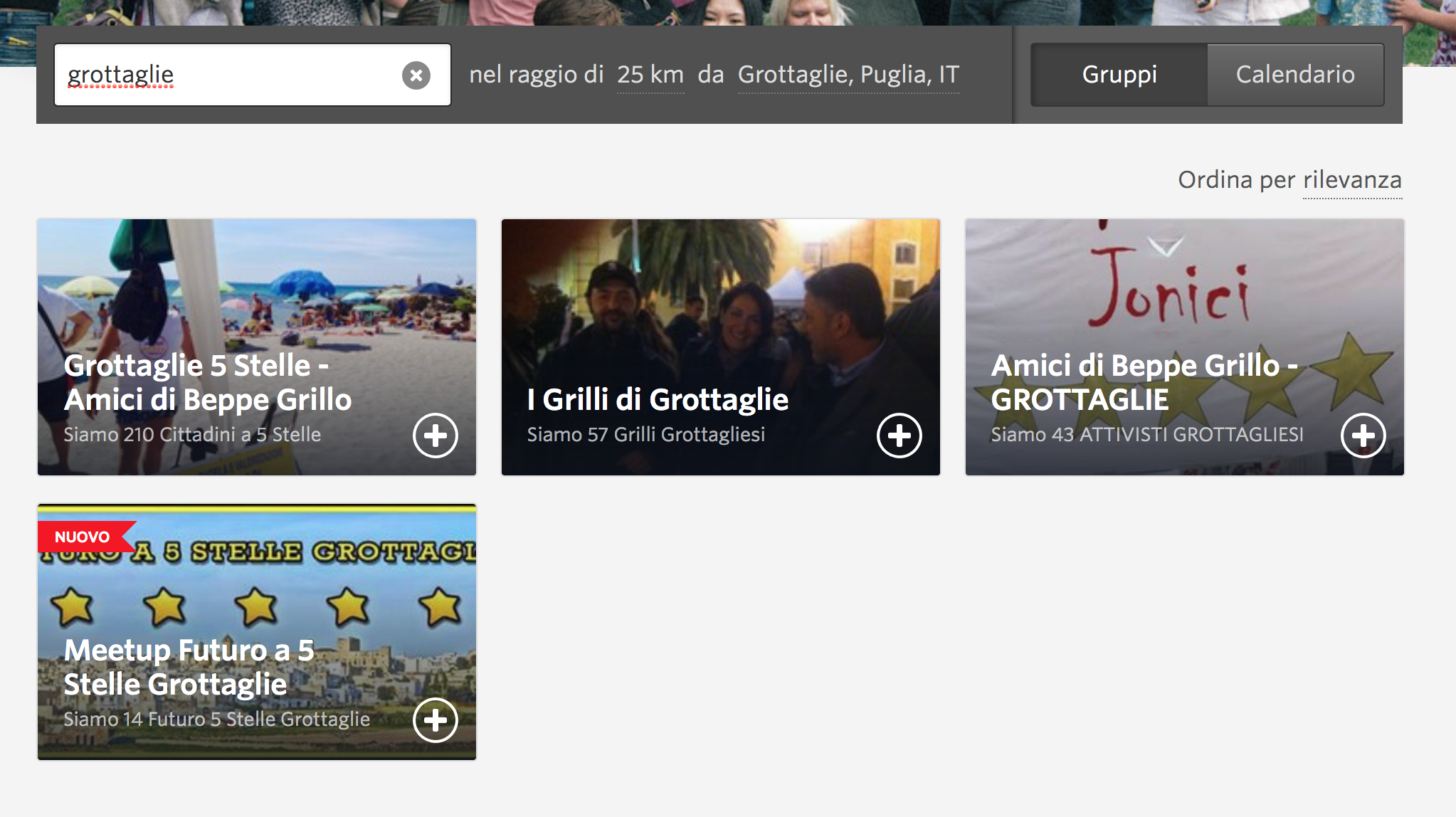Screen dimensions: 1456x817
Task: Click the NUOVO badge on Meetup Futuro card
Action: tap(85, 537)
